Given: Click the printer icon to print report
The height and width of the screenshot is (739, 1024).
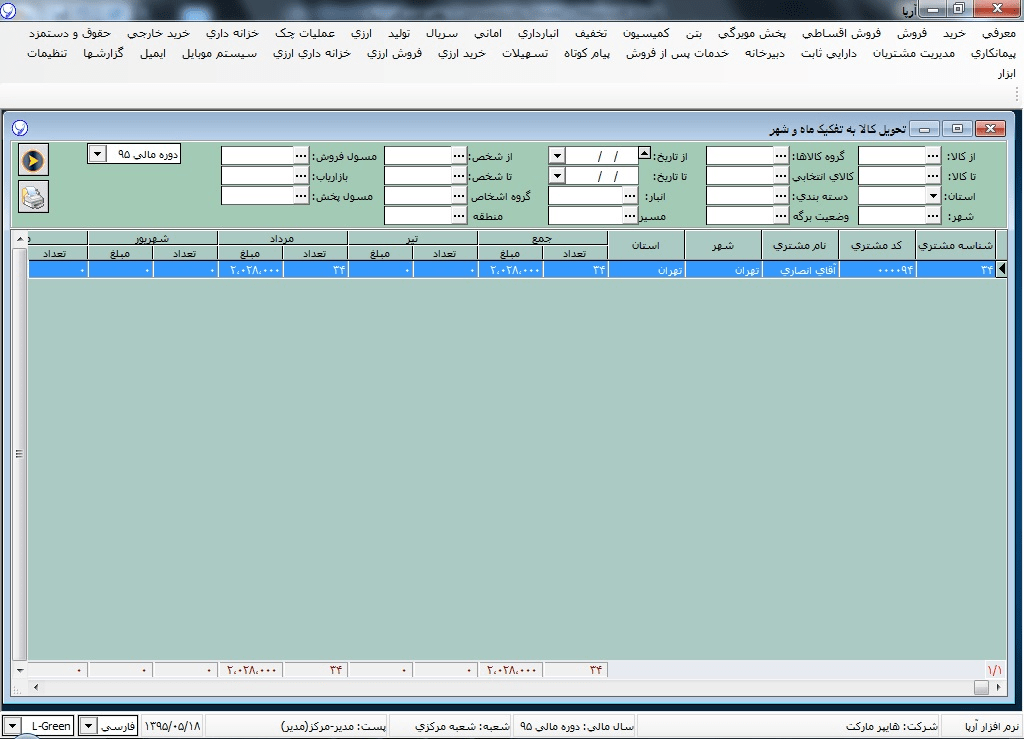Looking at the screenshot, I should coord(33,198).
